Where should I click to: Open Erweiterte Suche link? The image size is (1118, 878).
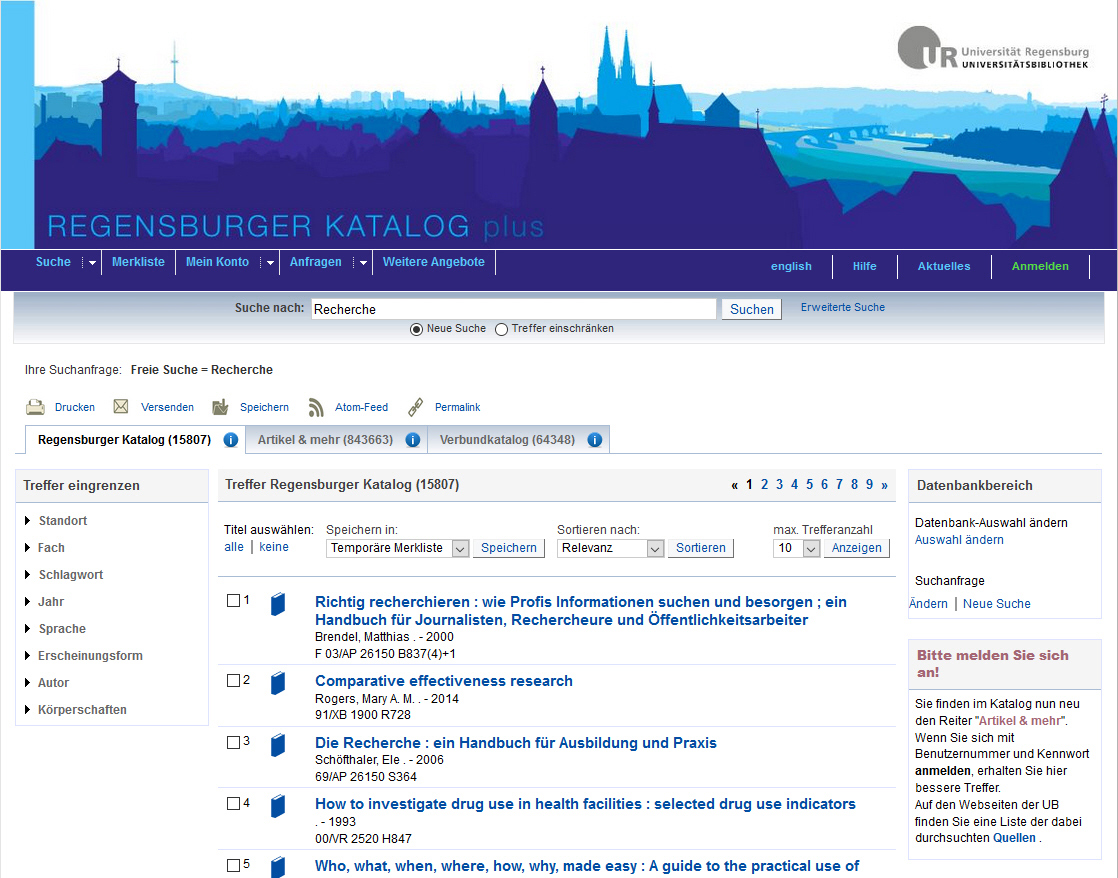(x=842, y=307)
